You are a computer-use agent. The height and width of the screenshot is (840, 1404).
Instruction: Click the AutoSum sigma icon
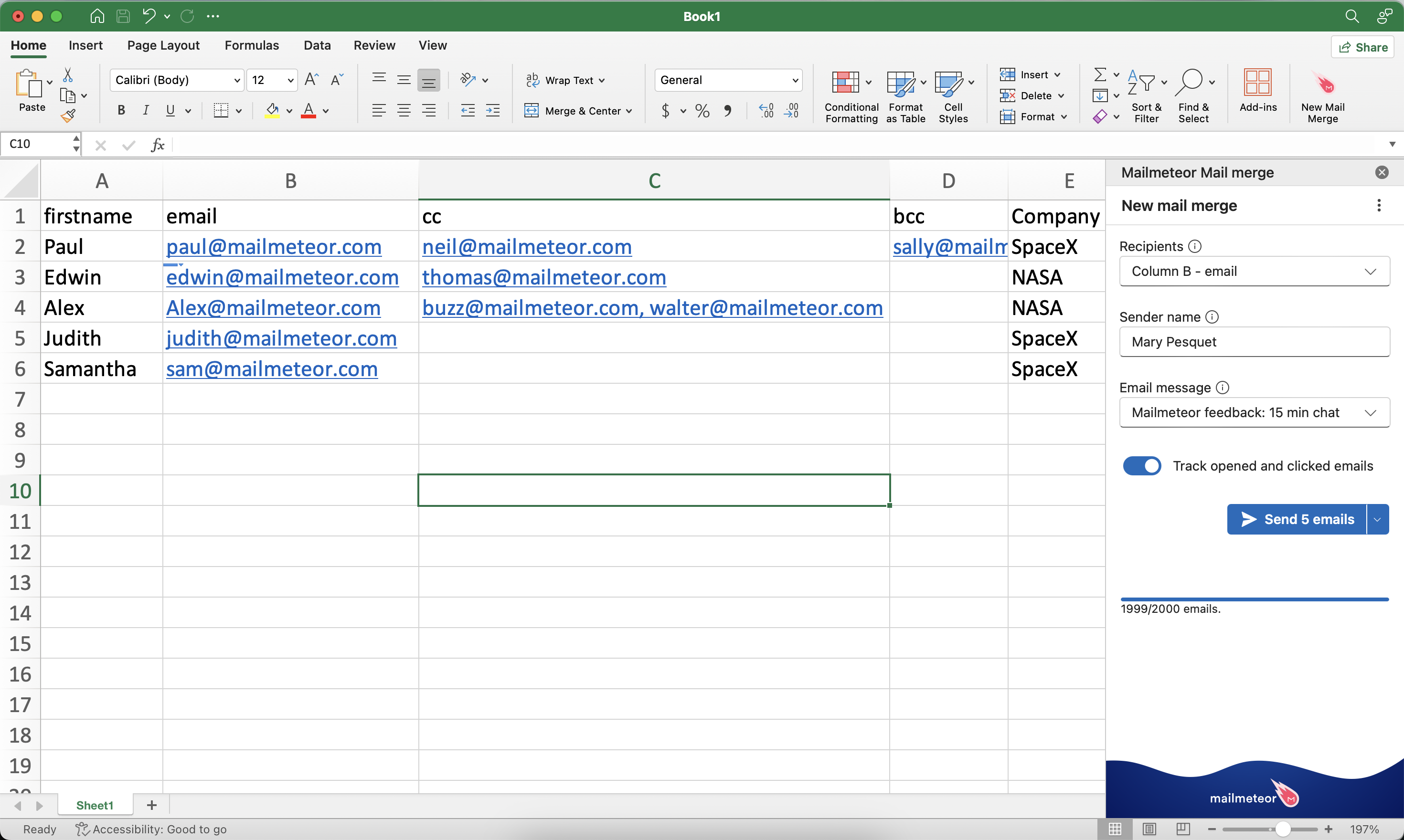pos(1100,75)
